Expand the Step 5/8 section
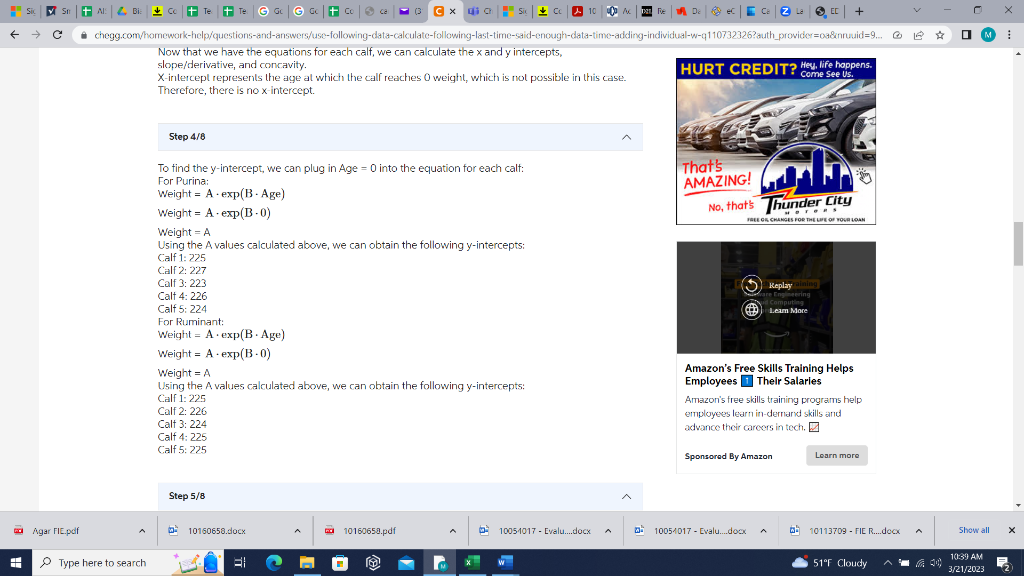The image size is (1024, 576). coord(628,495)
